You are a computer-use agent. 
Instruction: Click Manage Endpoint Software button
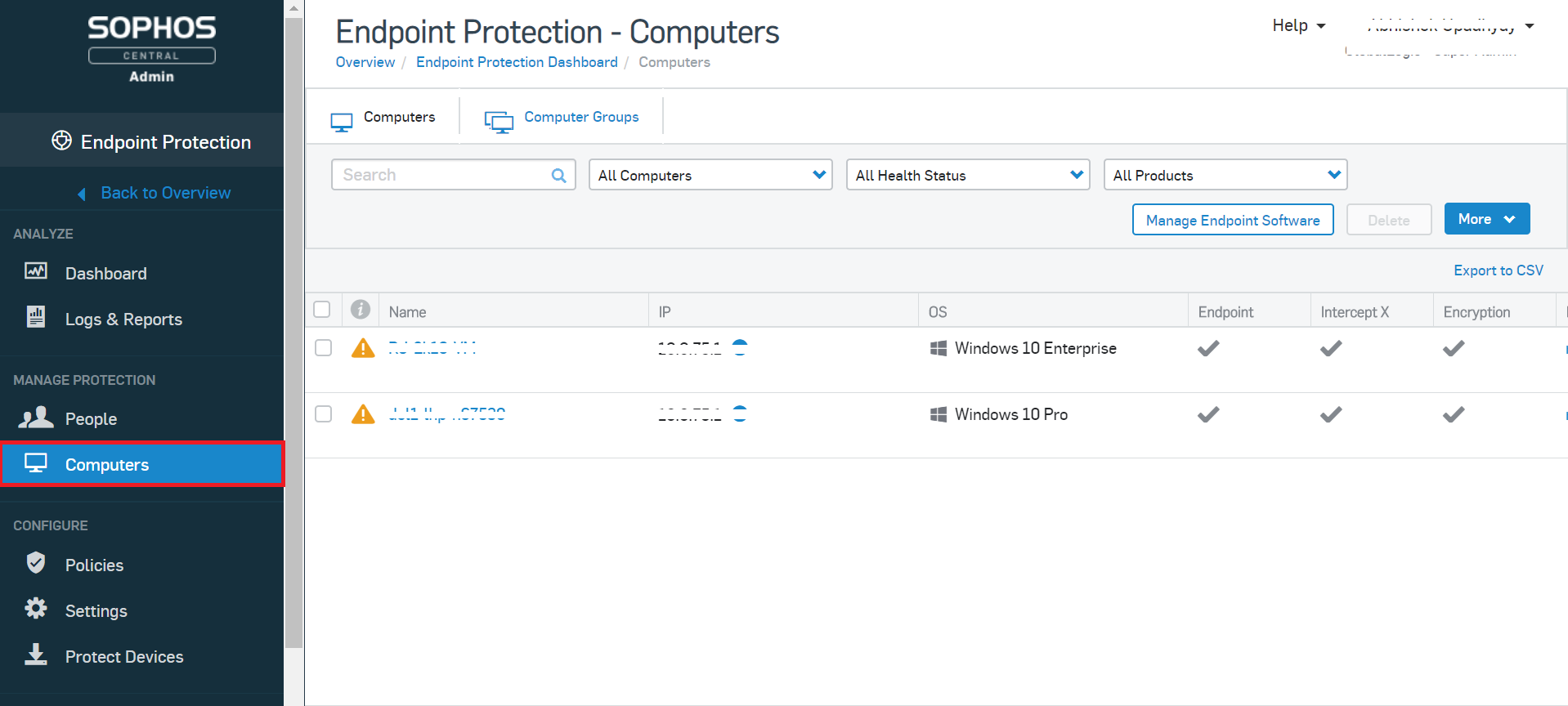pyautogui.click(x=1232, y=220)
